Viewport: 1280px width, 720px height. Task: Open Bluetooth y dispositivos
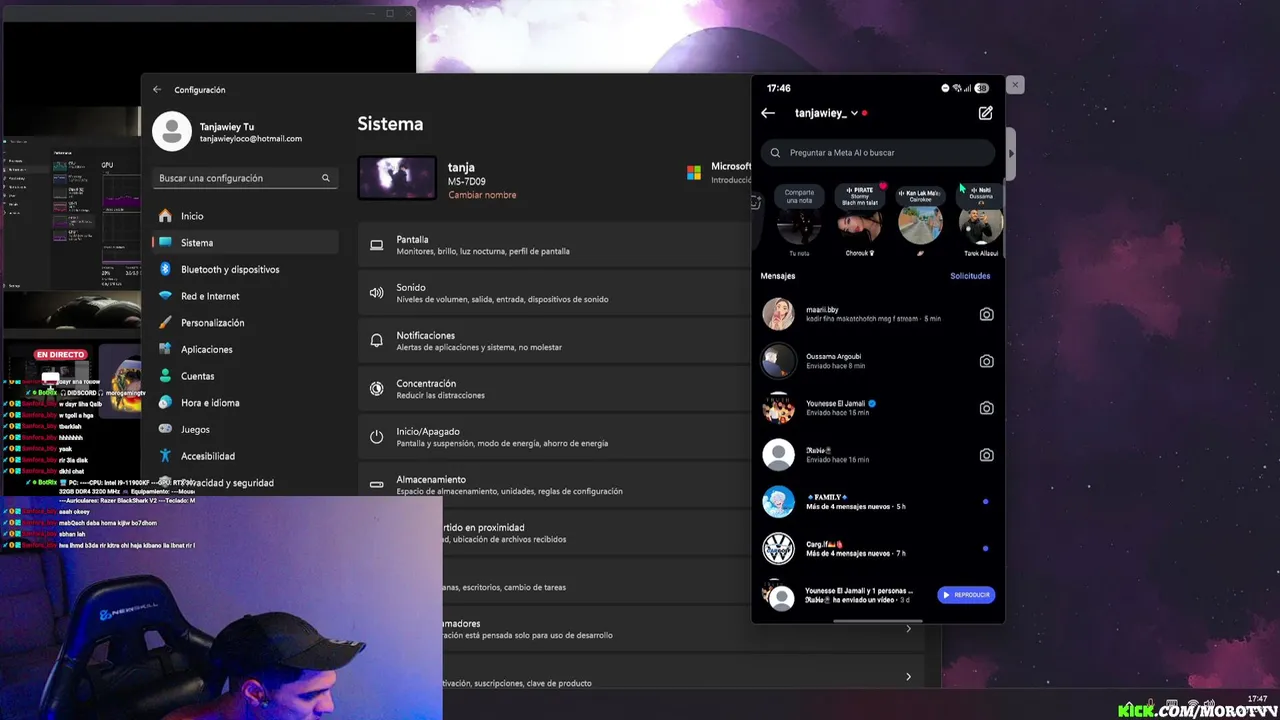[x=245, y=269]
